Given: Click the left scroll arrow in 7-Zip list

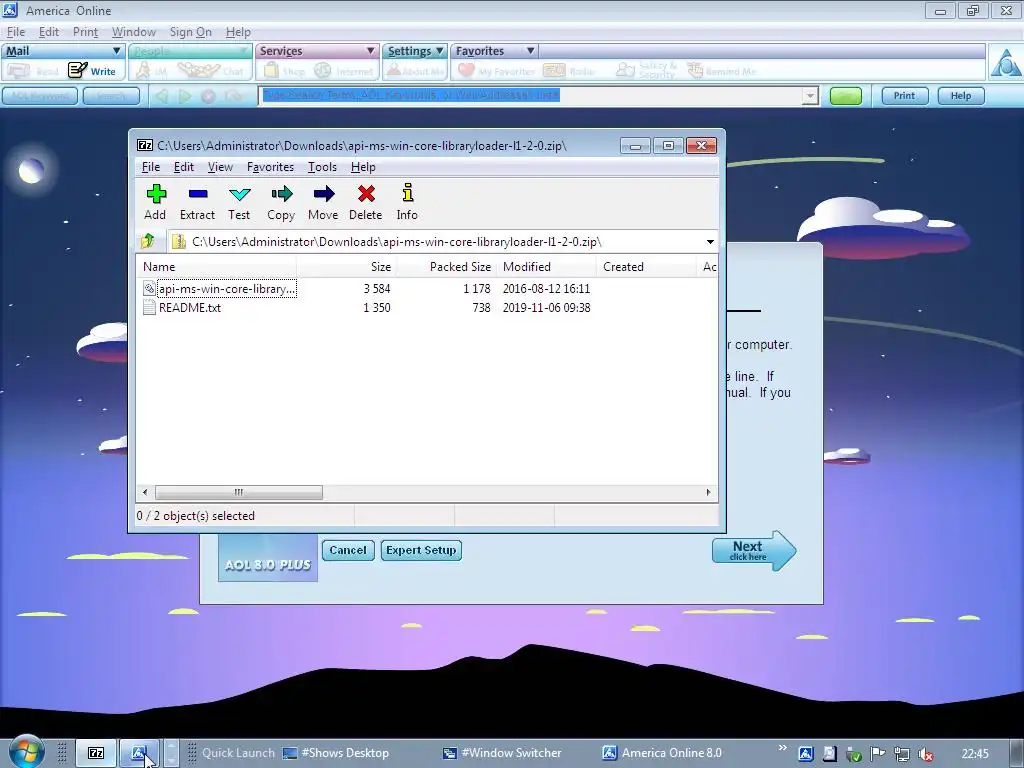Looking at the screenshot, I should (x=145, y=492).
